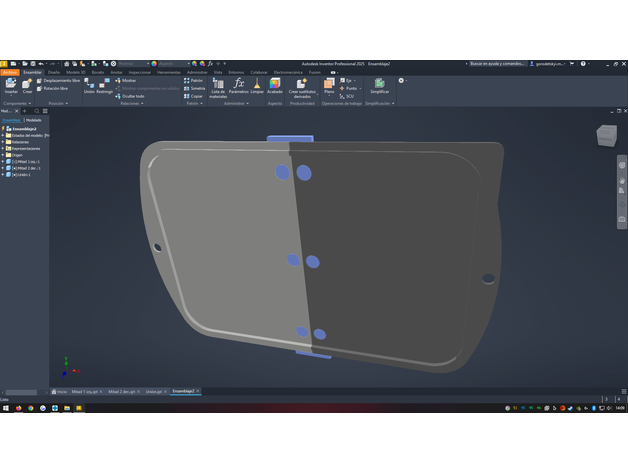Expand Mitad 1 izq component node
This screenshot has height=472, width=628.
4,161
